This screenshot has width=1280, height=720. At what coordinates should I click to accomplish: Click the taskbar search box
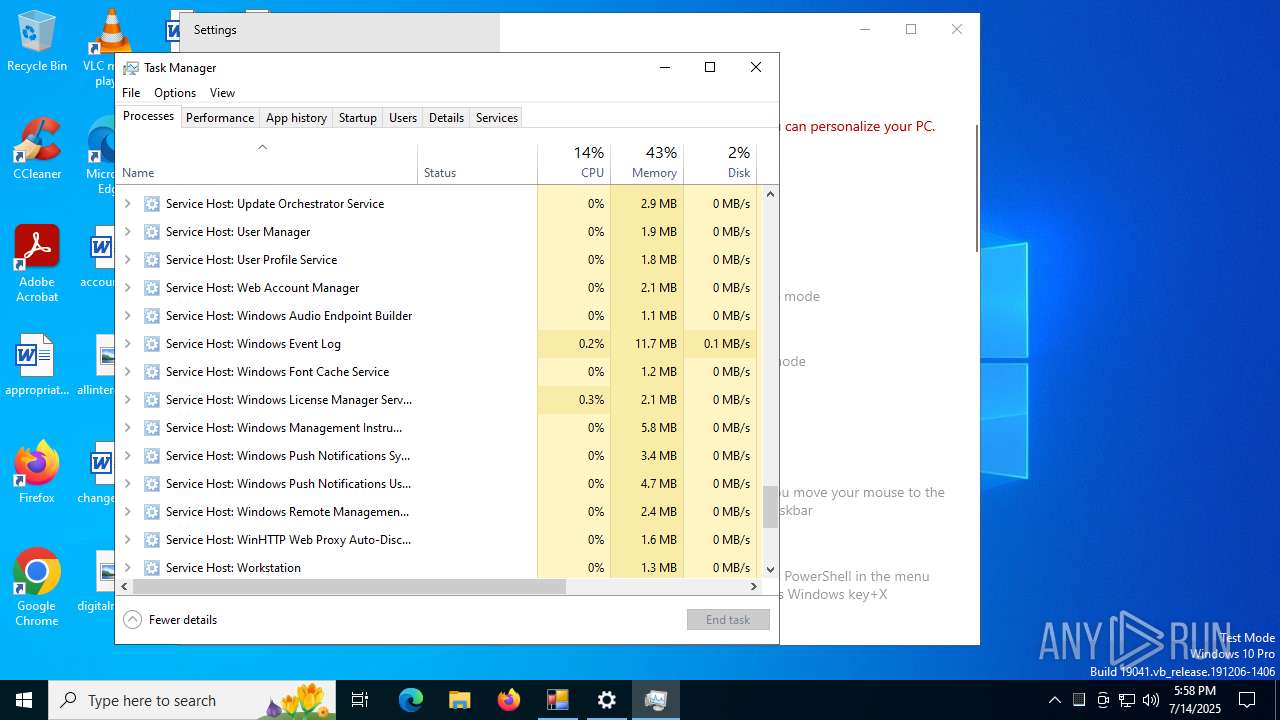[192, 700]
